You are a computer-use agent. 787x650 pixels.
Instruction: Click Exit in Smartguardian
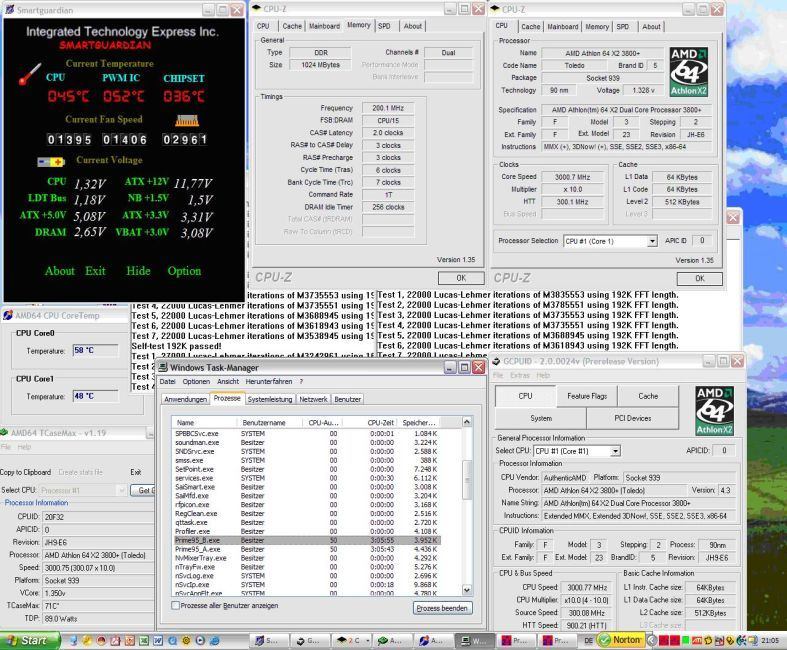[x=95, y=271]
